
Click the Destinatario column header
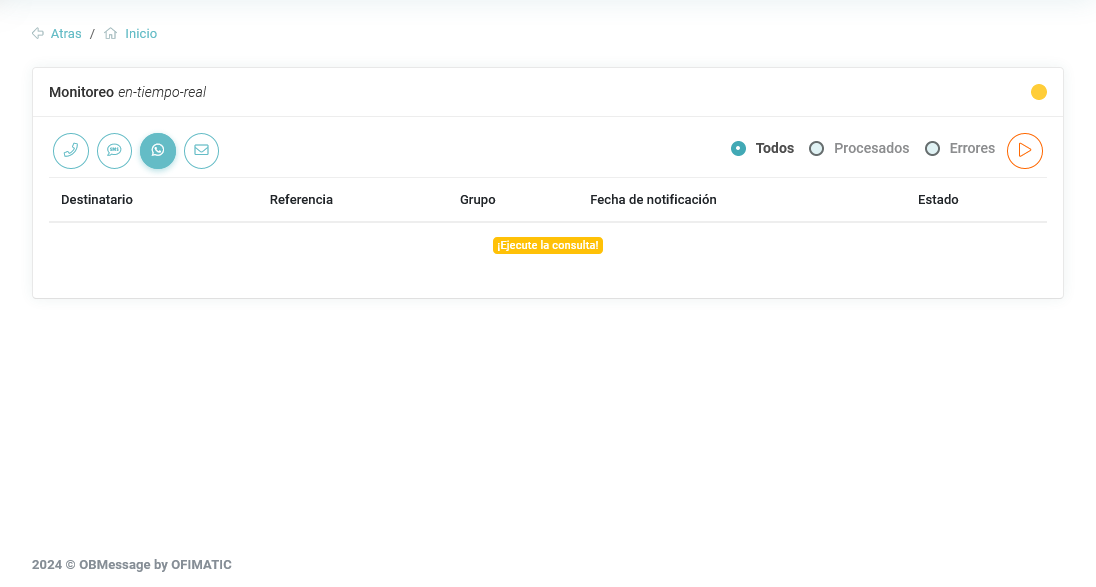(97, 200)
